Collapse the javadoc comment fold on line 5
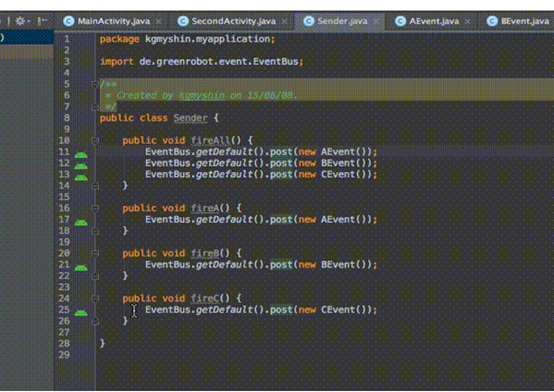 pos(95,84)
